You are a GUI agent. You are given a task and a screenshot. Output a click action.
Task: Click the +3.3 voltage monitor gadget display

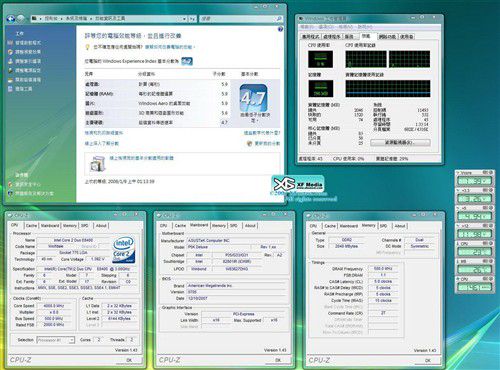pos(474,199)
